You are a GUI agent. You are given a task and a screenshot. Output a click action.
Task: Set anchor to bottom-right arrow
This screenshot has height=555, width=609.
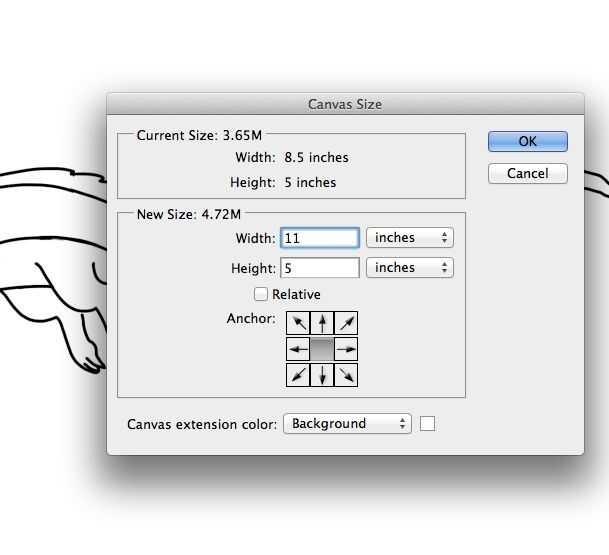(x=346, y=375)
